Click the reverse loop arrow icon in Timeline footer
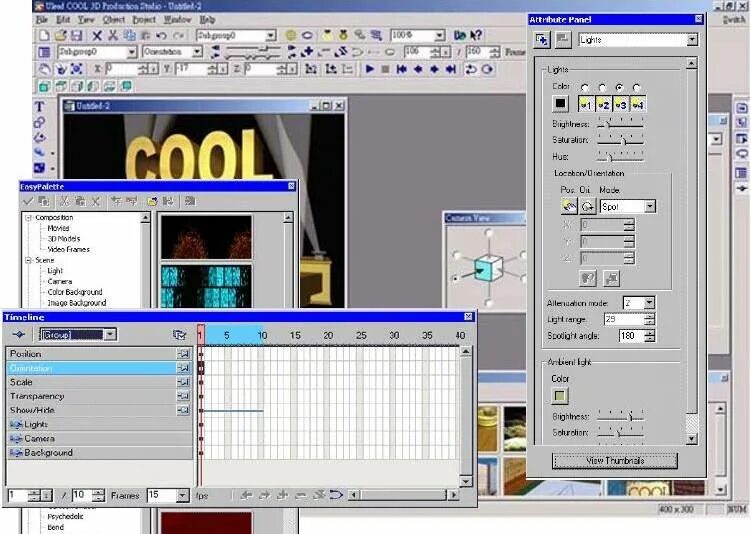The image size is (751, 534). click(x=336, y=495)
